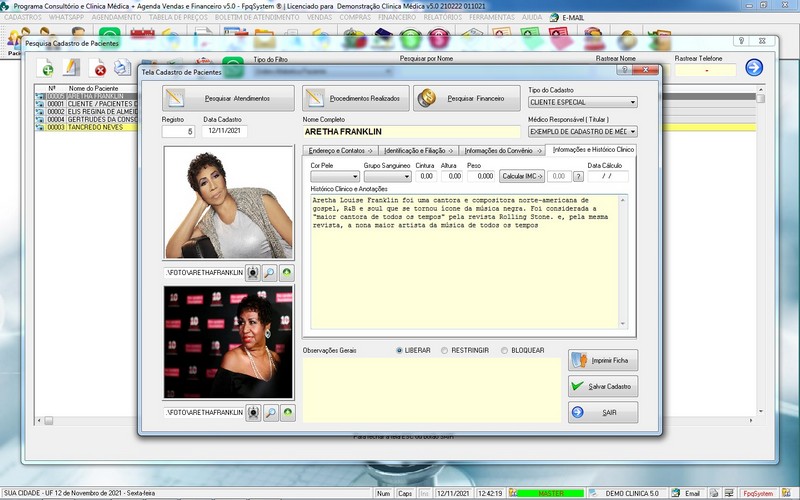The height and width of the screenshot is (500, 800).
Task: Click the new patient record icon with green plus
Action: 46,67
